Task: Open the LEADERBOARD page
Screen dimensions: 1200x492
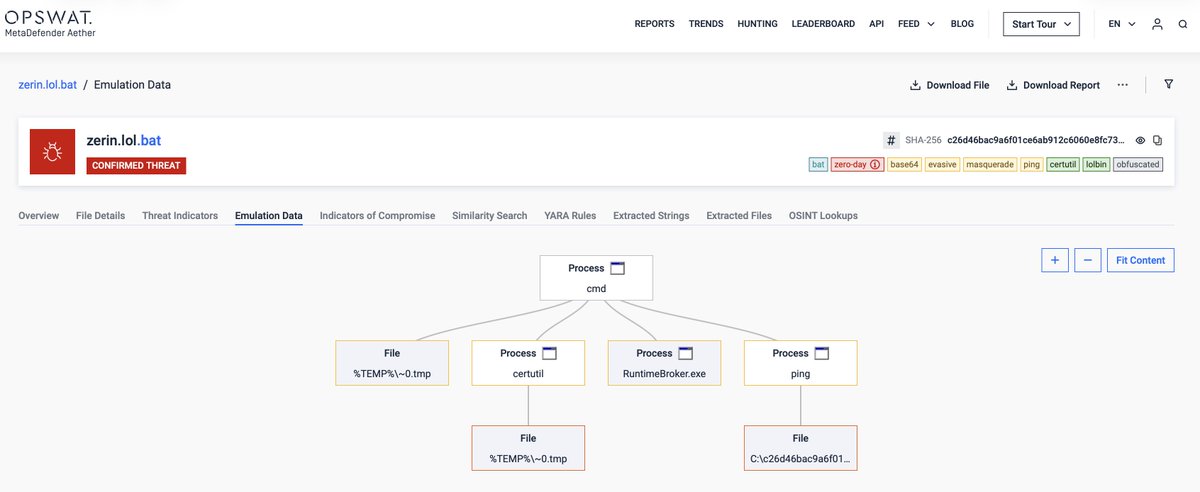Action: (x=823, y=24)
